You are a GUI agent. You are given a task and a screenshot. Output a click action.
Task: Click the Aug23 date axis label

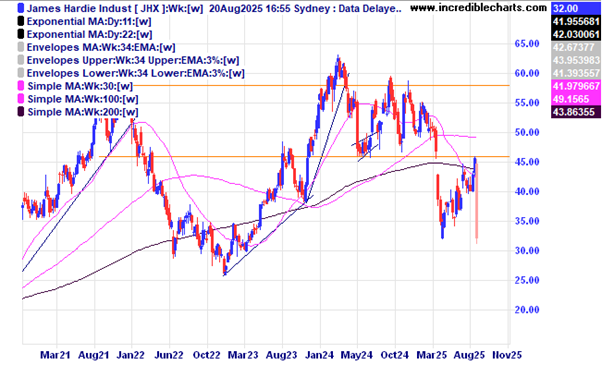coord(282,355)
